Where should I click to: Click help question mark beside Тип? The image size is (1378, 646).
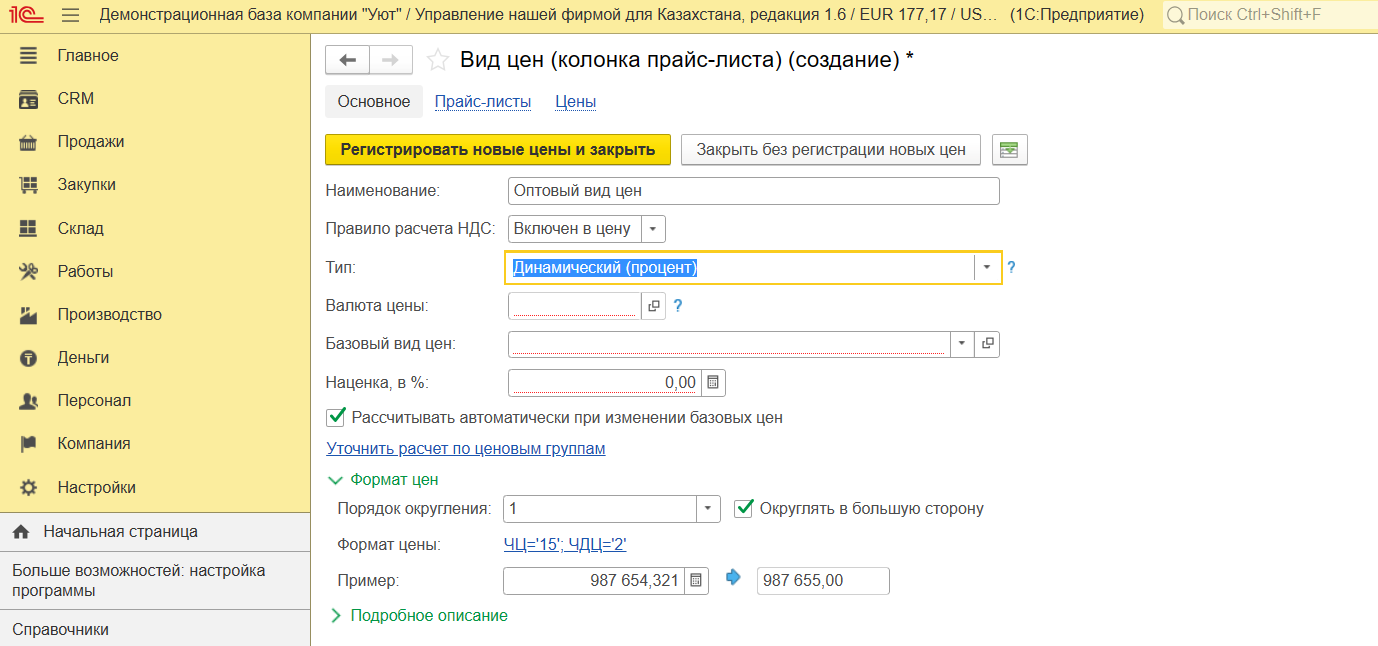point(1011,268)
